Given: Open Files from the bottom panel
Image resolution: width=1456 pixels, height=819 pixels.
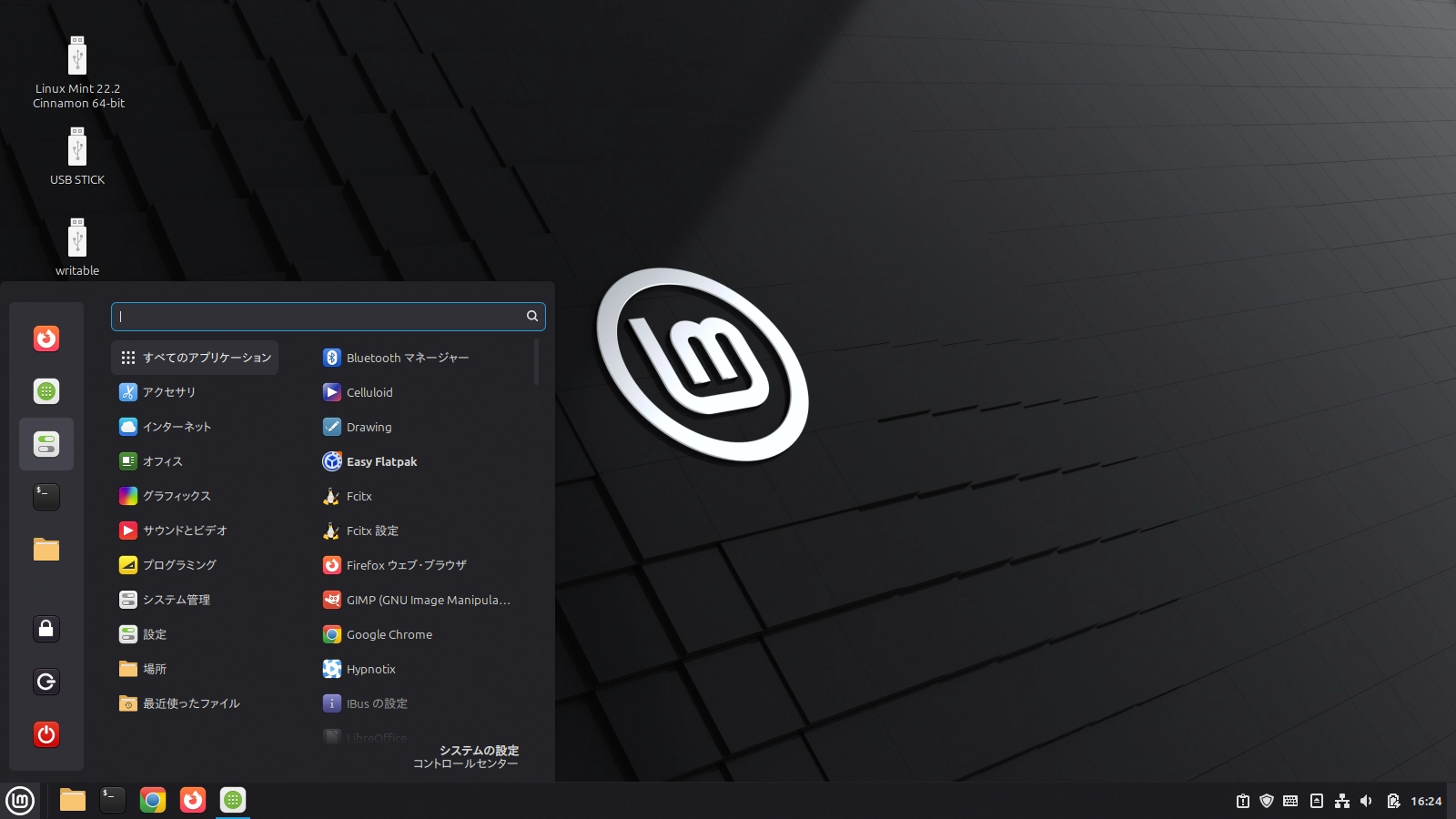Looking at the screenshot, I should [73, 800].
